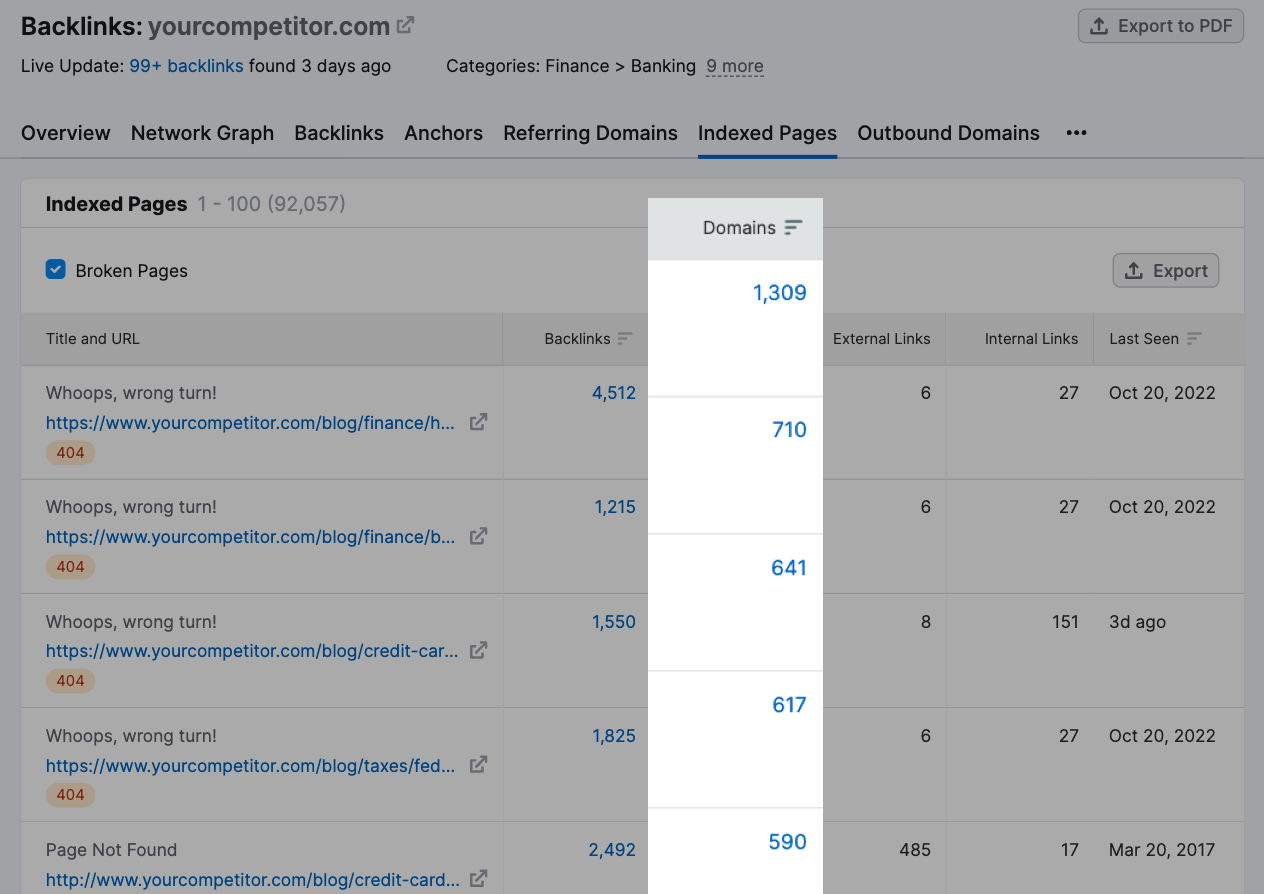Image resolution: width=1264 pixels, height=894 pixels.
Task: Click the upload icon inside the Export button
Action: (1135, 270)
